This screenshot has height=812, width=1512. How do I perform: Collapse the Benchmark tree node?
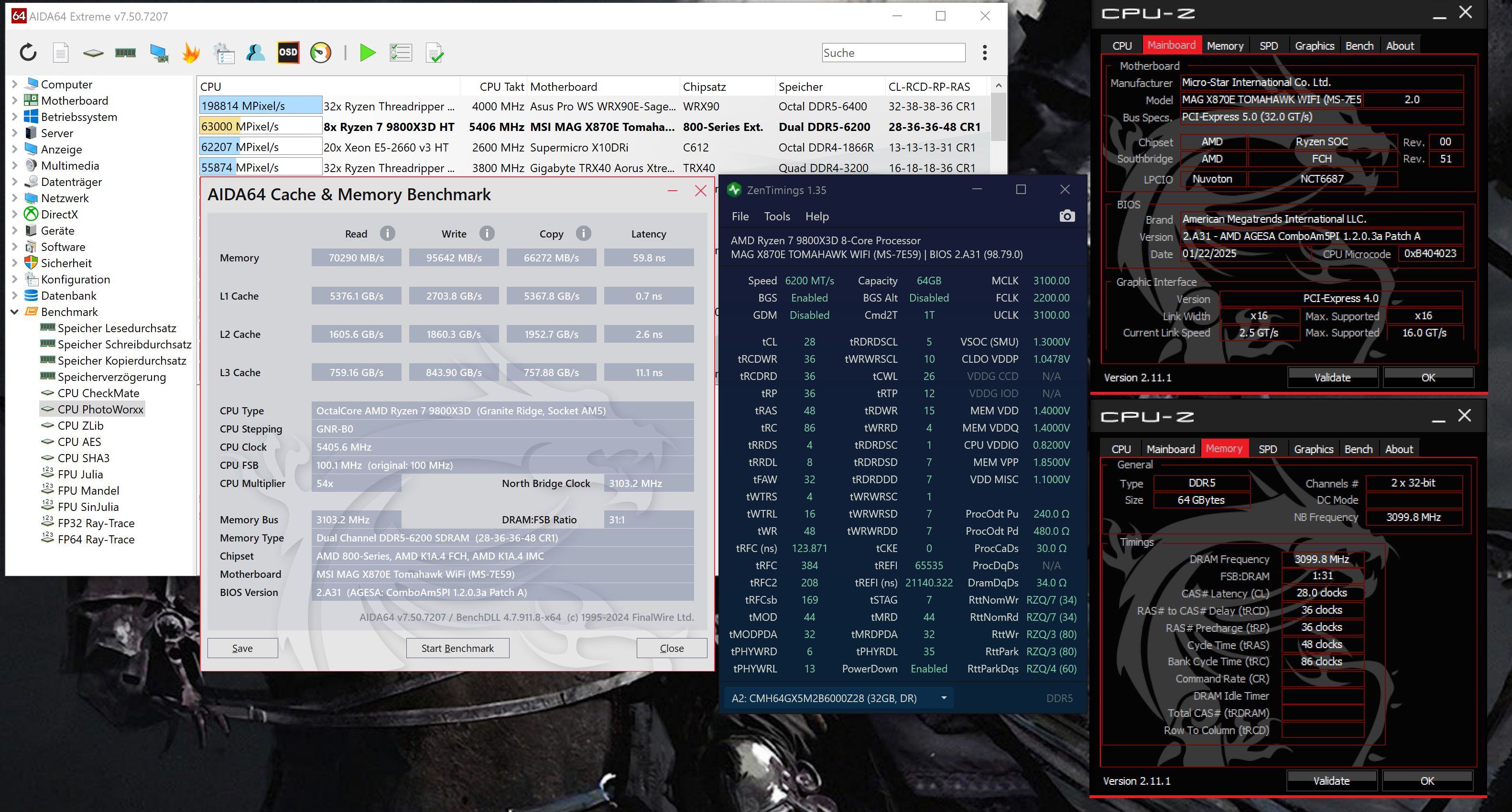coord(15,312)
